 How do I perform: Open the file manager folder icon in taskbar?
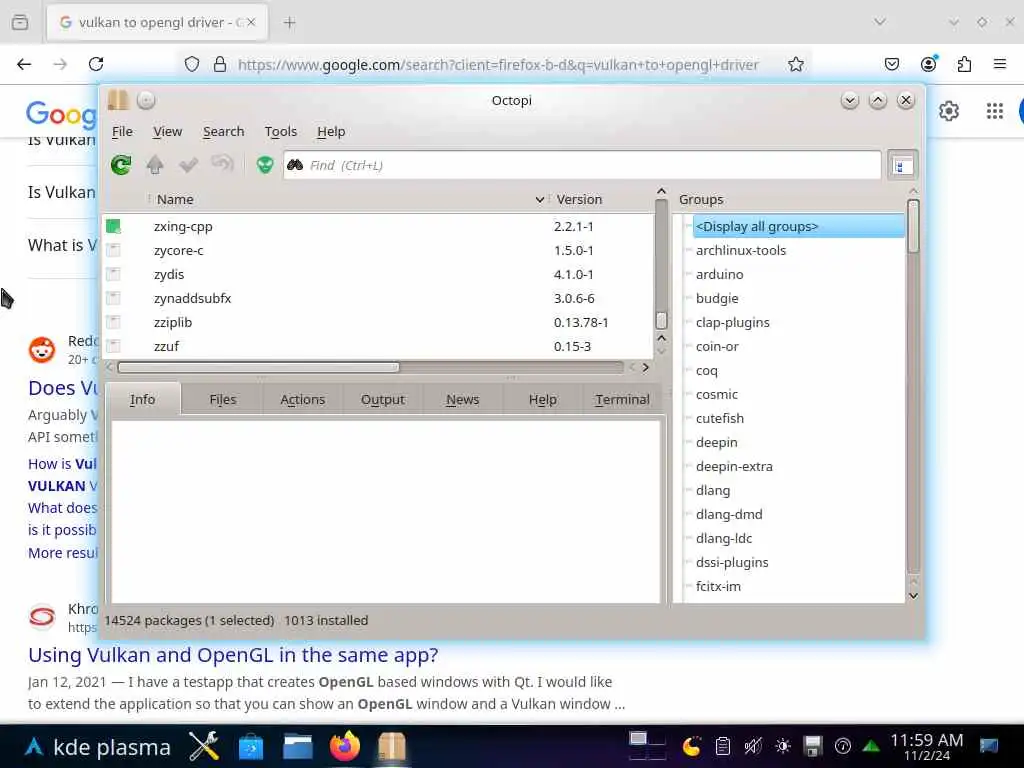[x=298, y=746]
